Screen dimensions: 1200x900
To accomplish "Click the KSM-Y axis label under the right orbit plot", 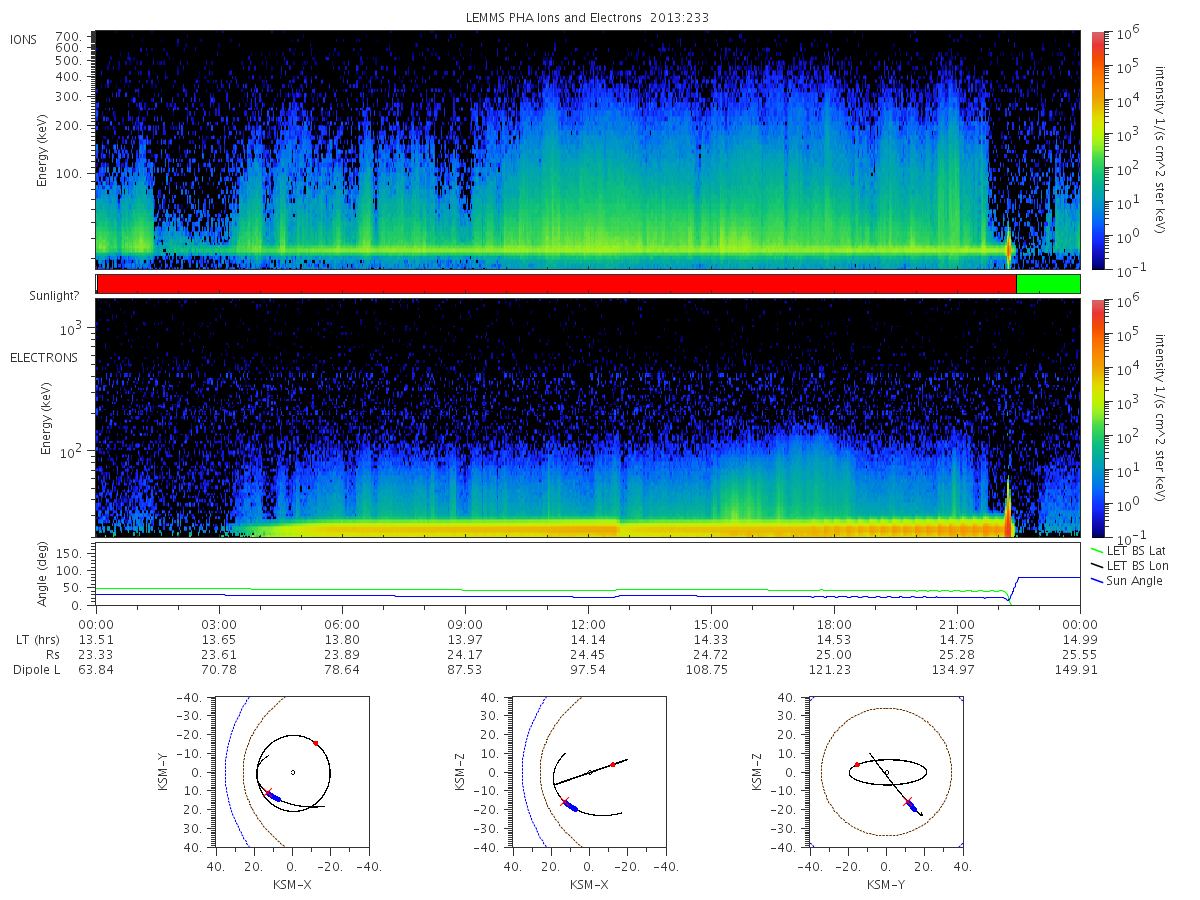I will coord(886,884).
